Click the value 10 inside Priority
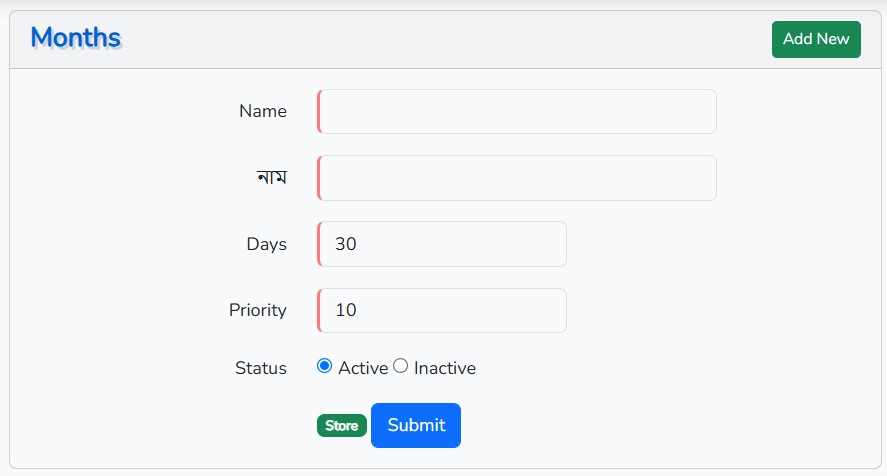Image resolution: width=887 pixels, height=476 pixels. 346,310
